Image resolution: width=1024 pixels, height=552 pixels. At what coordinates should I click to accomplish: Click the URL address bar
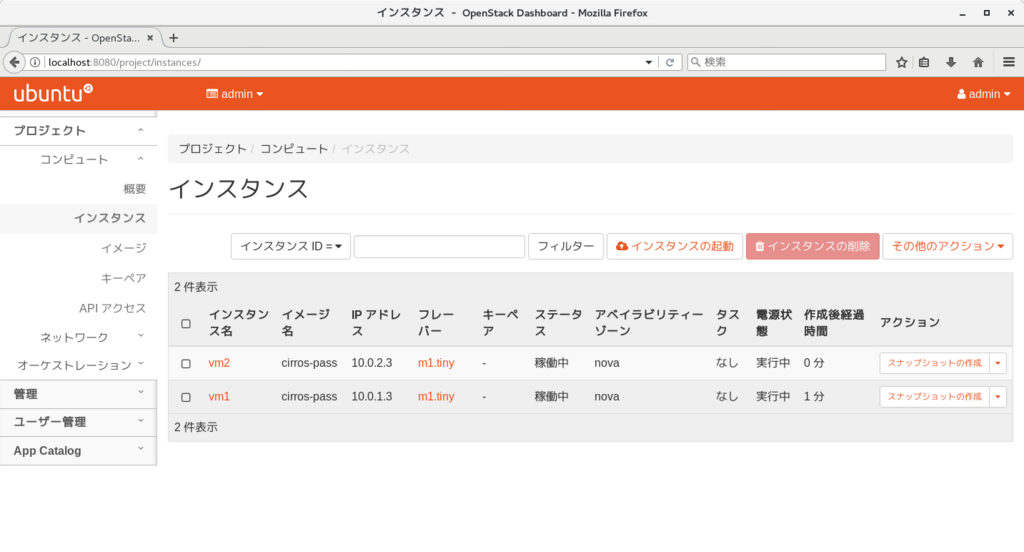(343, 62)
